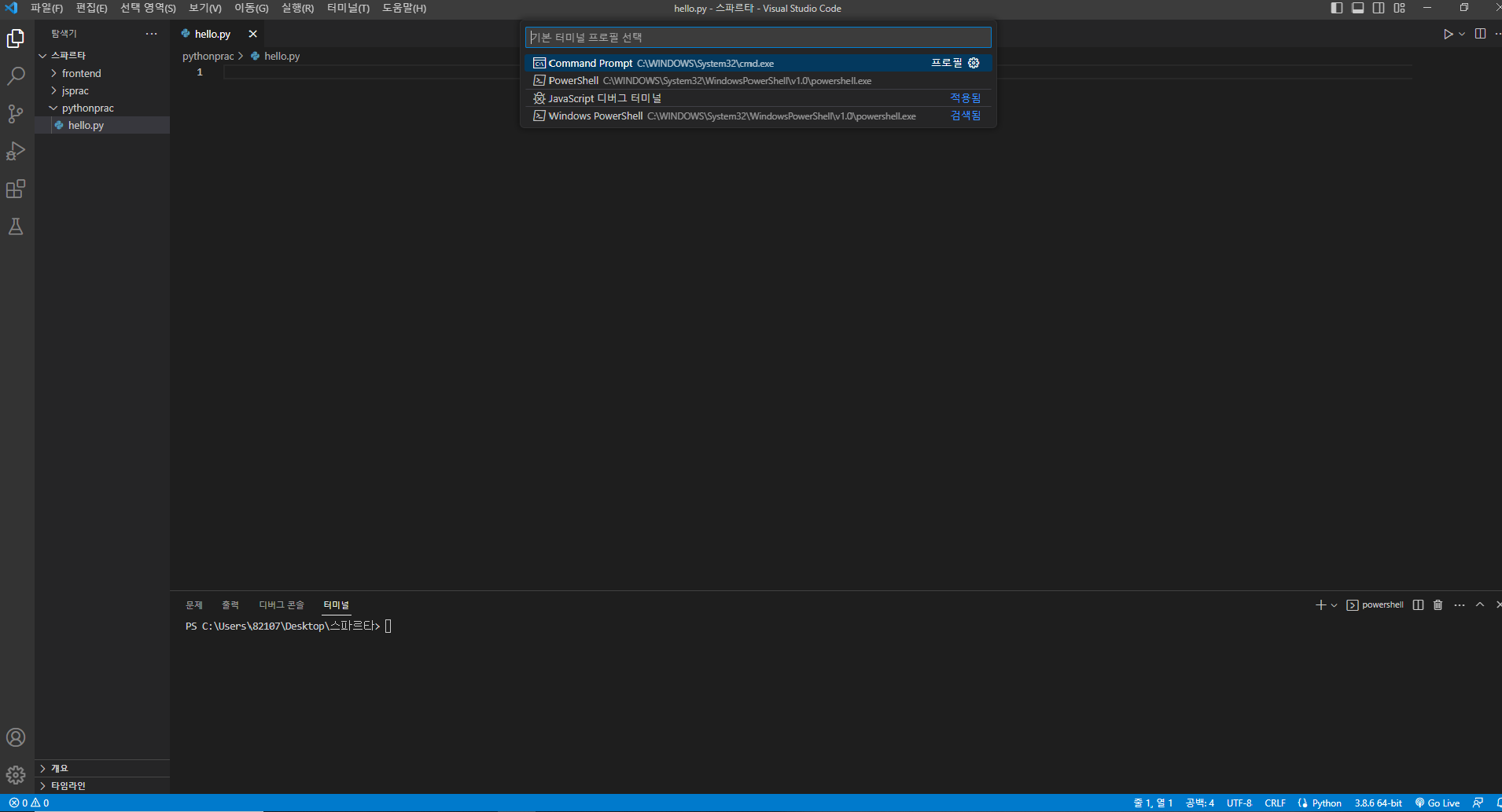The width and height of the screenshot is (1502, 812).
Task: Open the 선택 영역(S) menu
Action: tap(148, 8)
